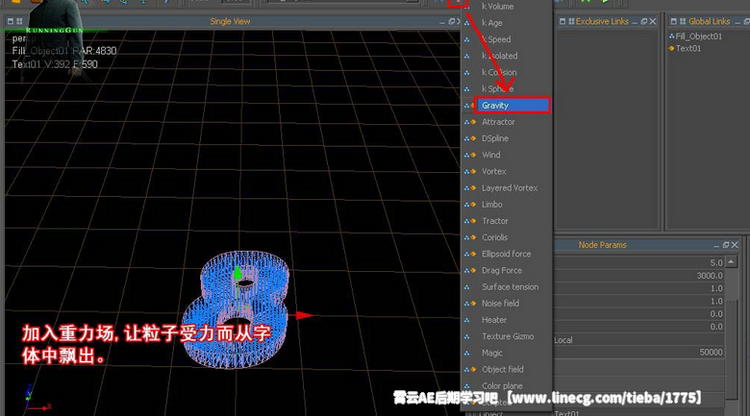The height and width of the screenshot is (416, 750).
Task: Select the k Isolated daemon entry
Action: click(499, 56)
